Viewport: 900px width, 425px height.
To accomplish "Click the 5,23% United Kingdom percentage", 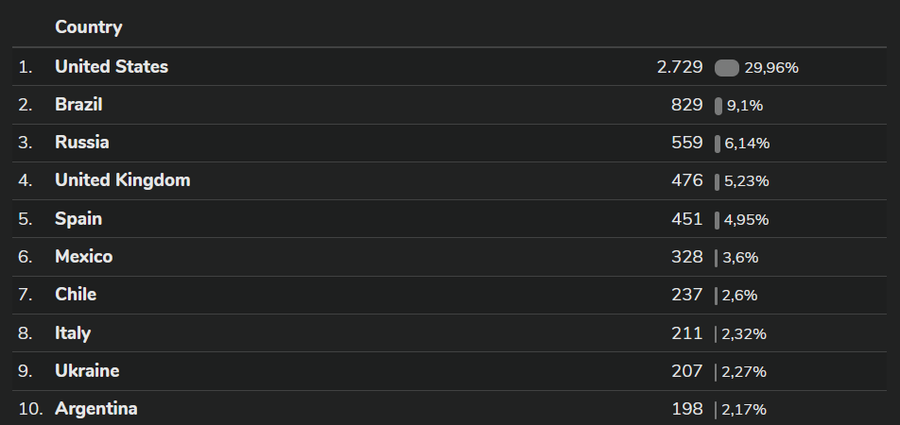I will (746, 182).
